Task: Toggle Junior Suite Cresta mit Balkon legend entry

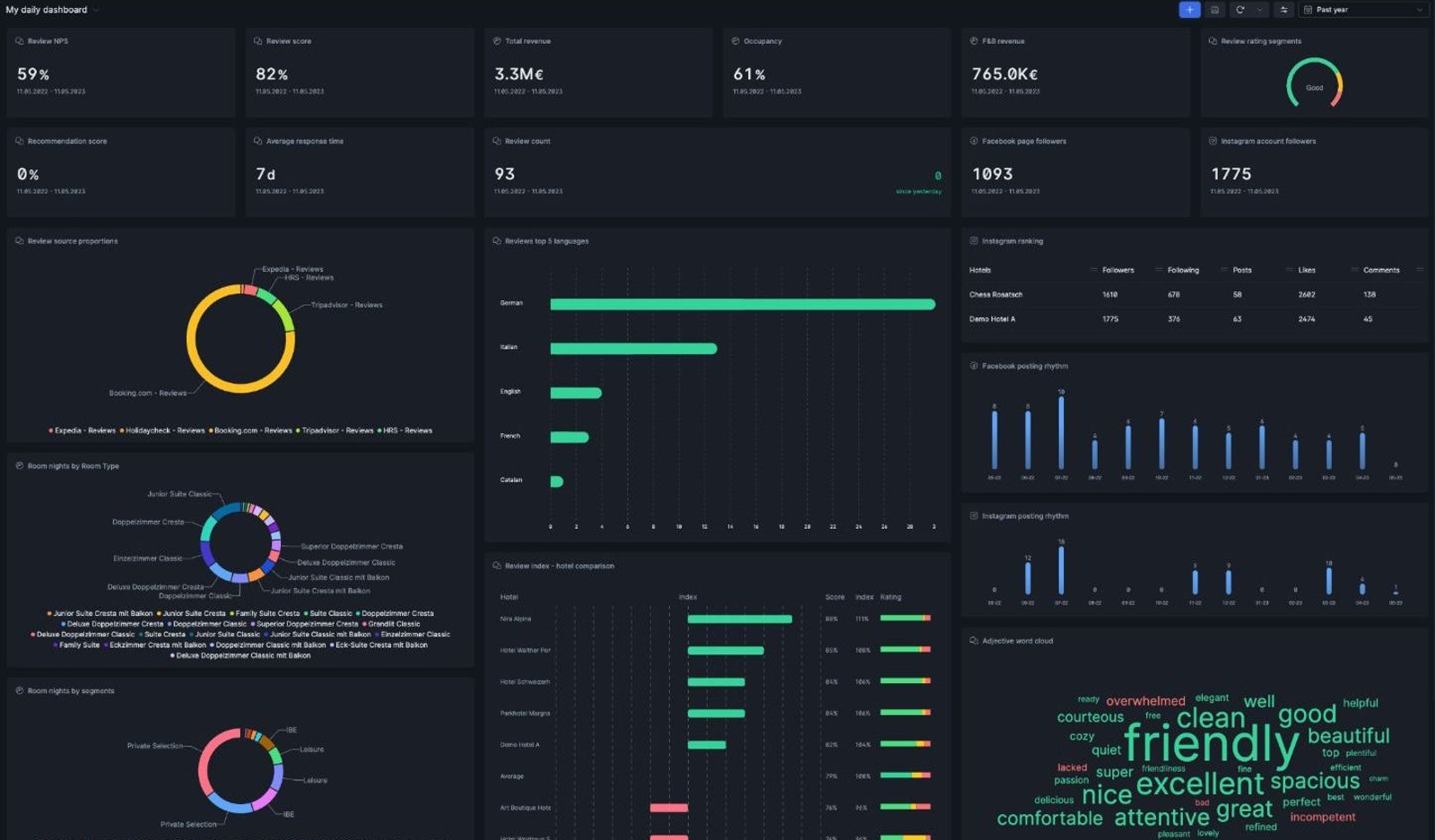Action: click(100, 613)
